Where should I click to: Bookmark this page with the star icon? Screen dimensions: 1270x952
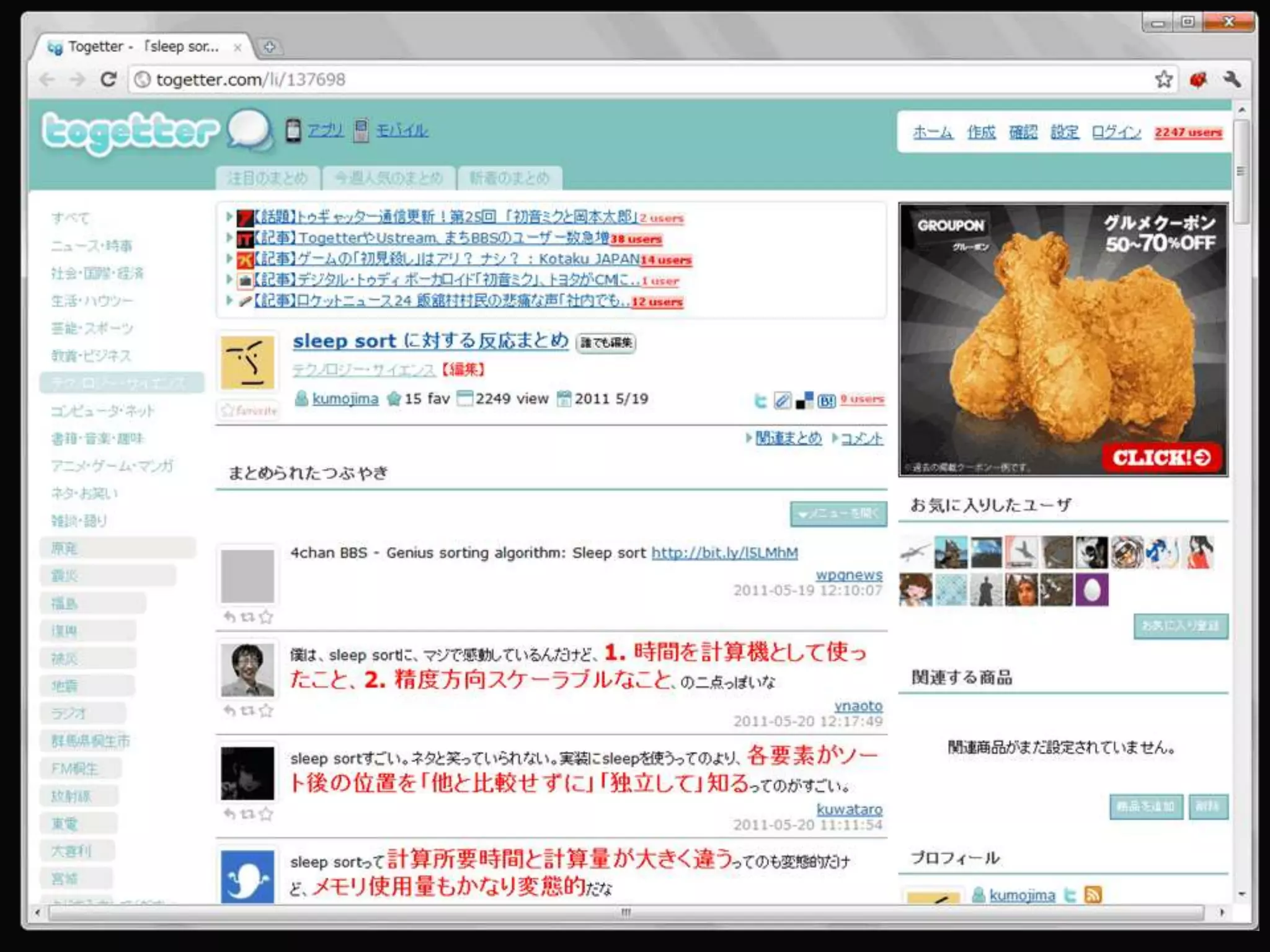(1163, 79)
